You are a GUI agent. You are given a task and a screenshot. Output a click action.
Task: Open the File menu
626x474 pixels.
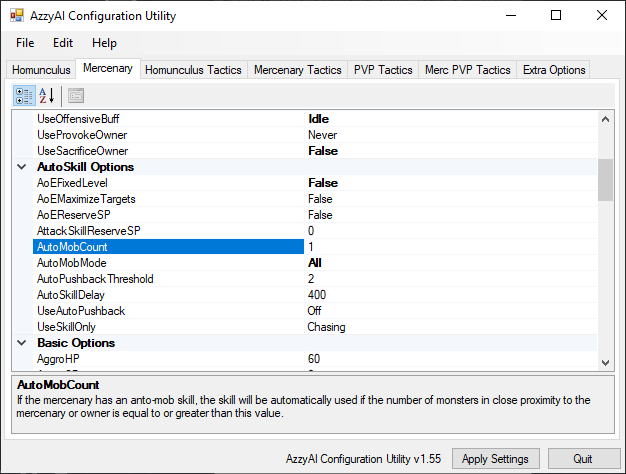(25, 43)
